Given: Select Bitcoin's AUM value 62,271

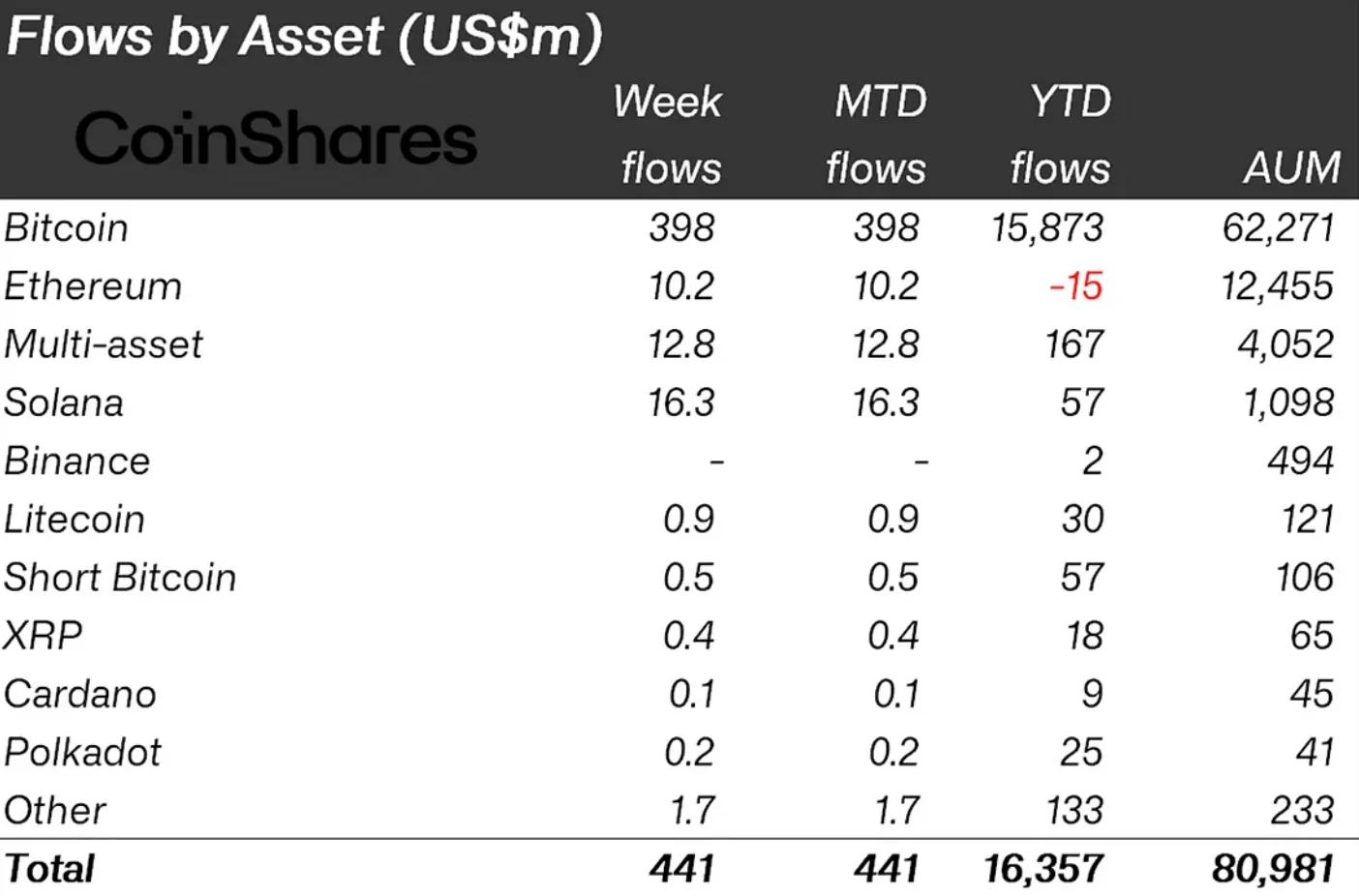Looking at the screenshot, I should (x=1278, y=228).
